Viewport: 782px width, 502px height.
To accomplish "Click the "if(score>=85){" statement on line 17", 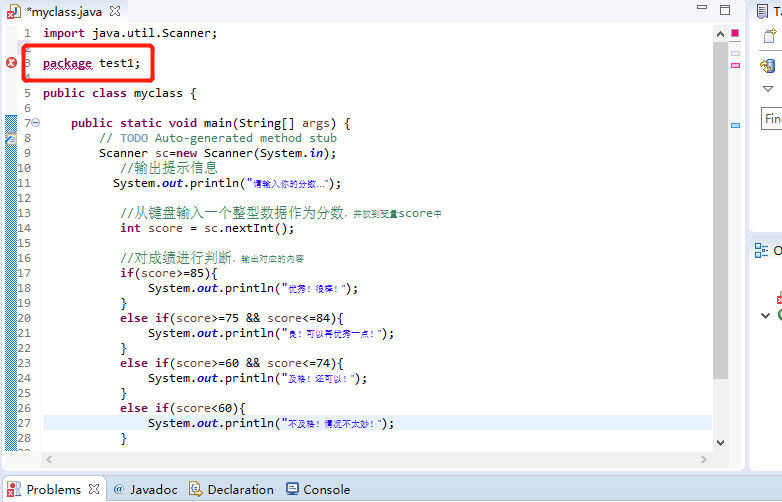I will coord(169,273).
